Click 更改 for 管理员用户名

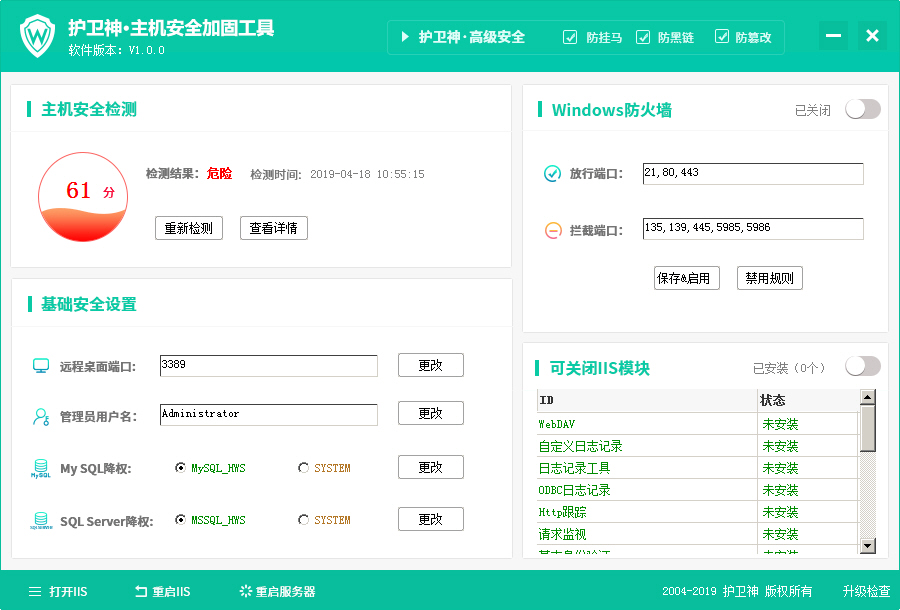pyautogui.click(x=430, y=413)
